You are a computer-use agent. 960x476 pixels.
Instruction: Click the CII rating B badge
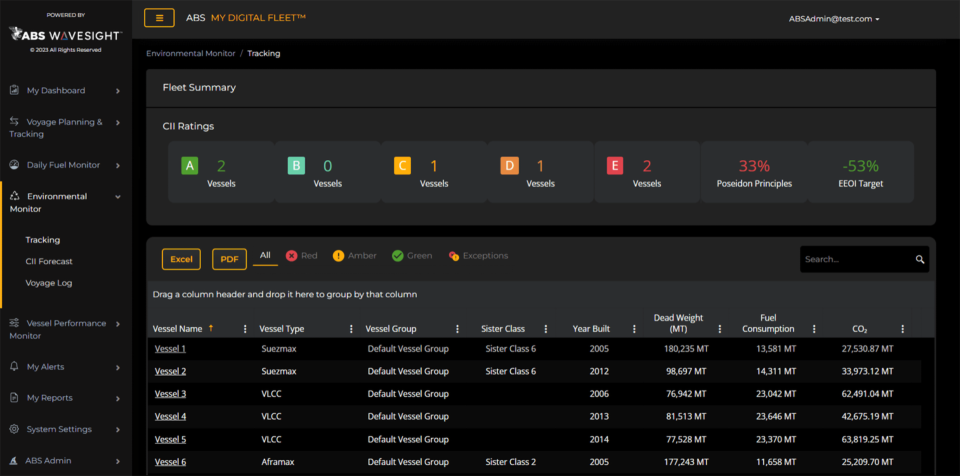coord(296,166)
